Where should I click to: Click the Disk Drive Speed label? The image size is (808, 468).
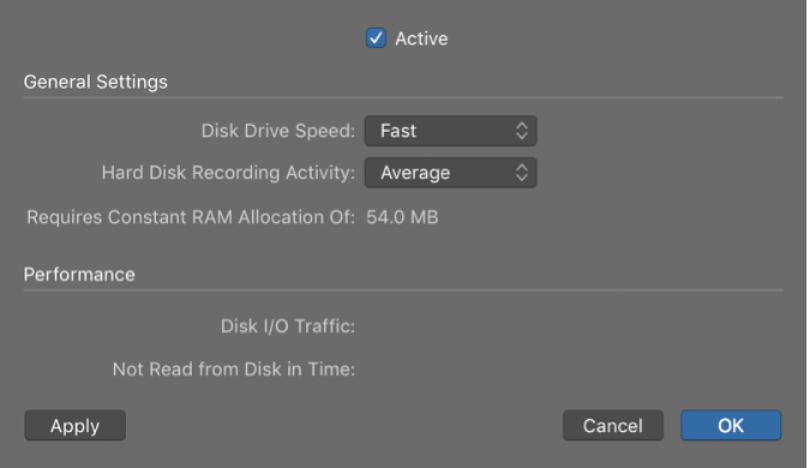278,131
